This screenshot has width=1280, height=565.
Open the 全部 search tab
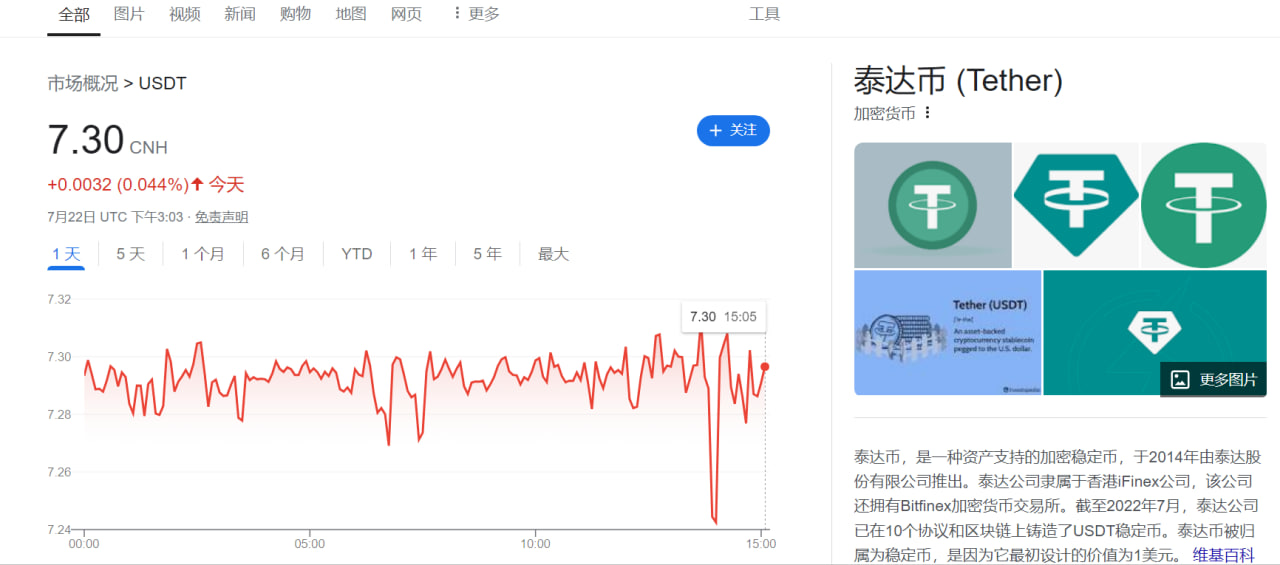(x=74, y=14)
